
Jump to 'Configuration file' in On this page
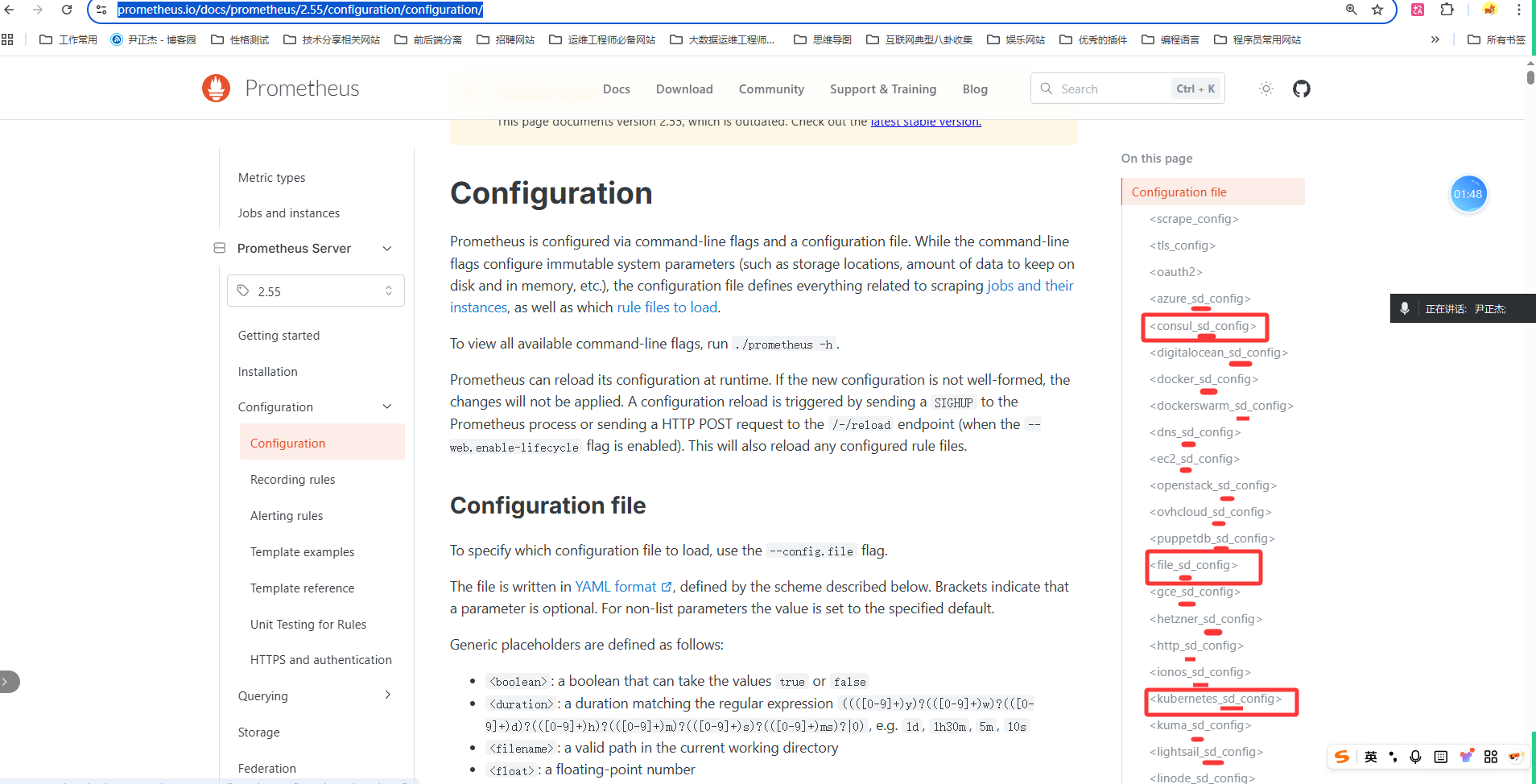coord(1179,192)
